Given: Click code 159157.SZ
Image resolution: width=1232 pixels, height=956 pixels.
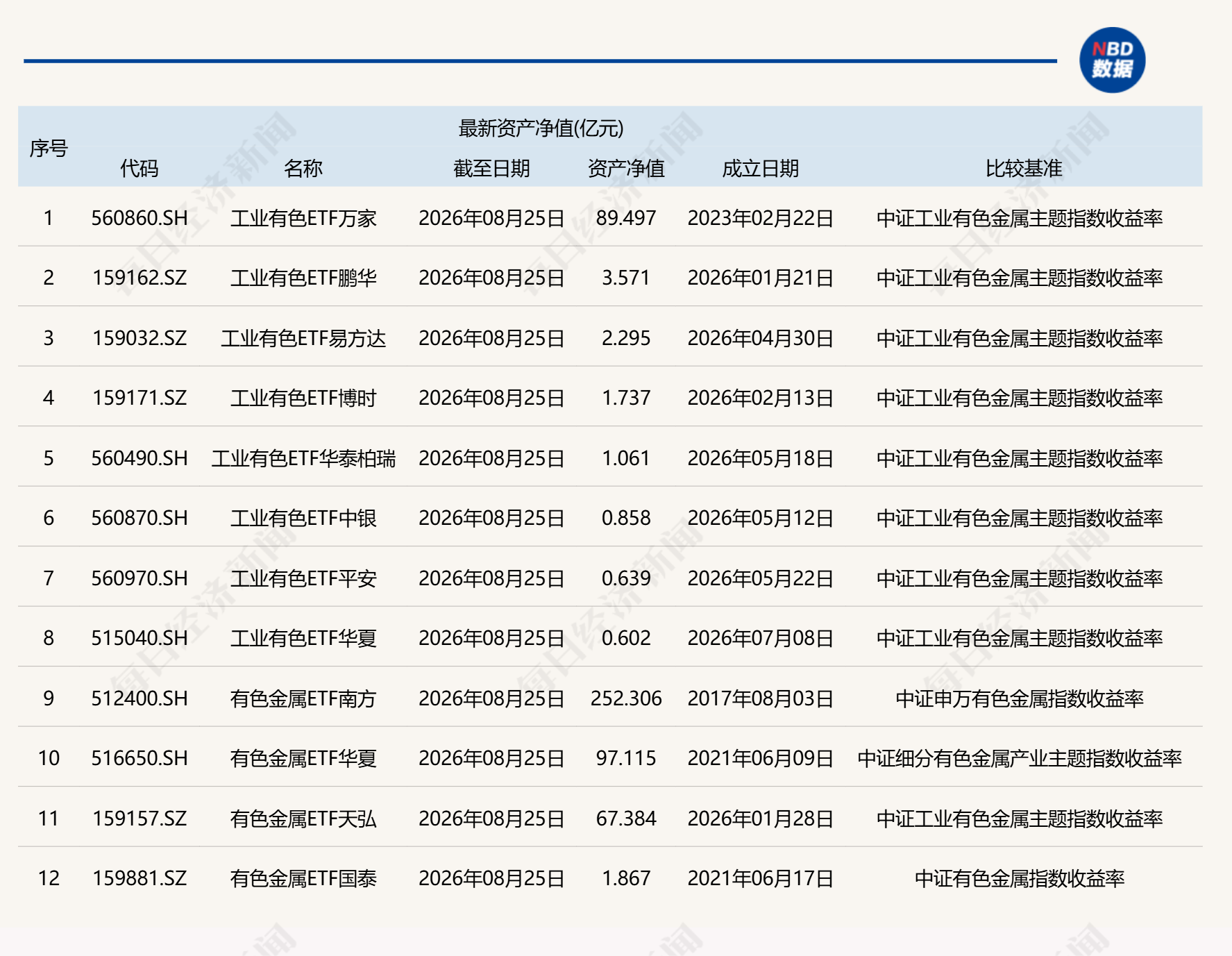Looking at the screenshot, I should coord(140,819).
